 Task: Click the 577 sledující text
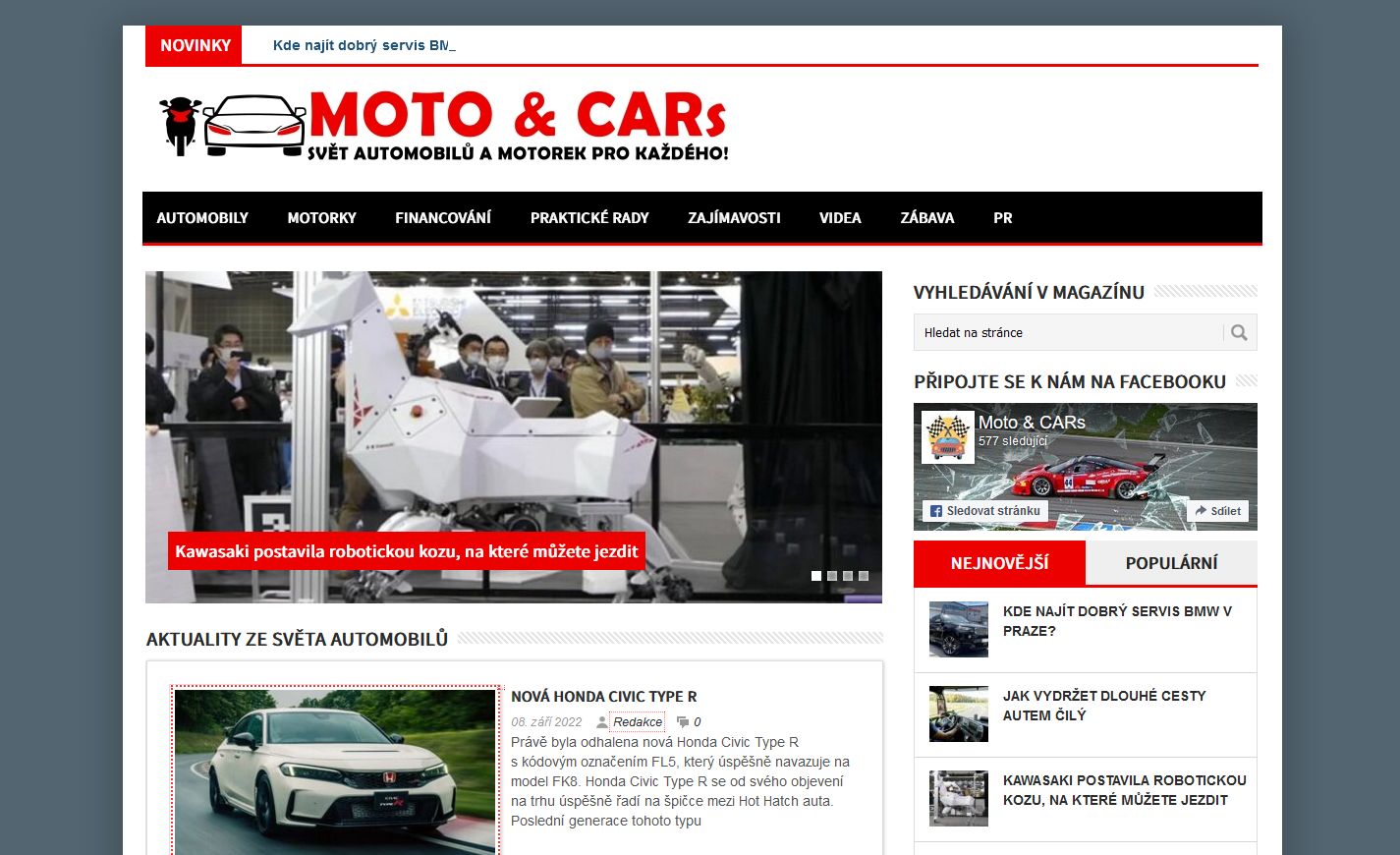pos(1013,441)
